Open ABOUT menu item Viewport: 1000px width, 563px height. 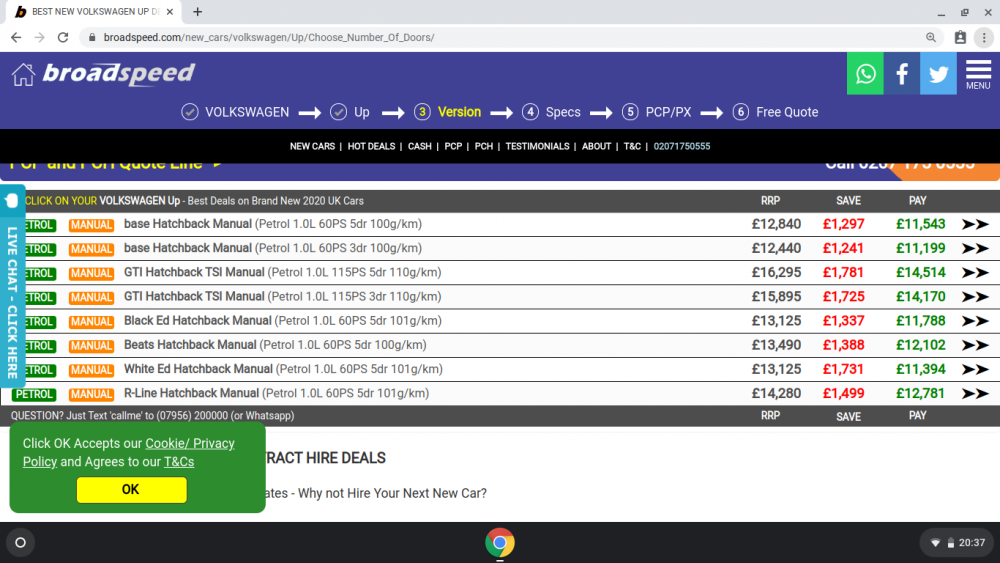pyautogui.click(x=596, y=146)
